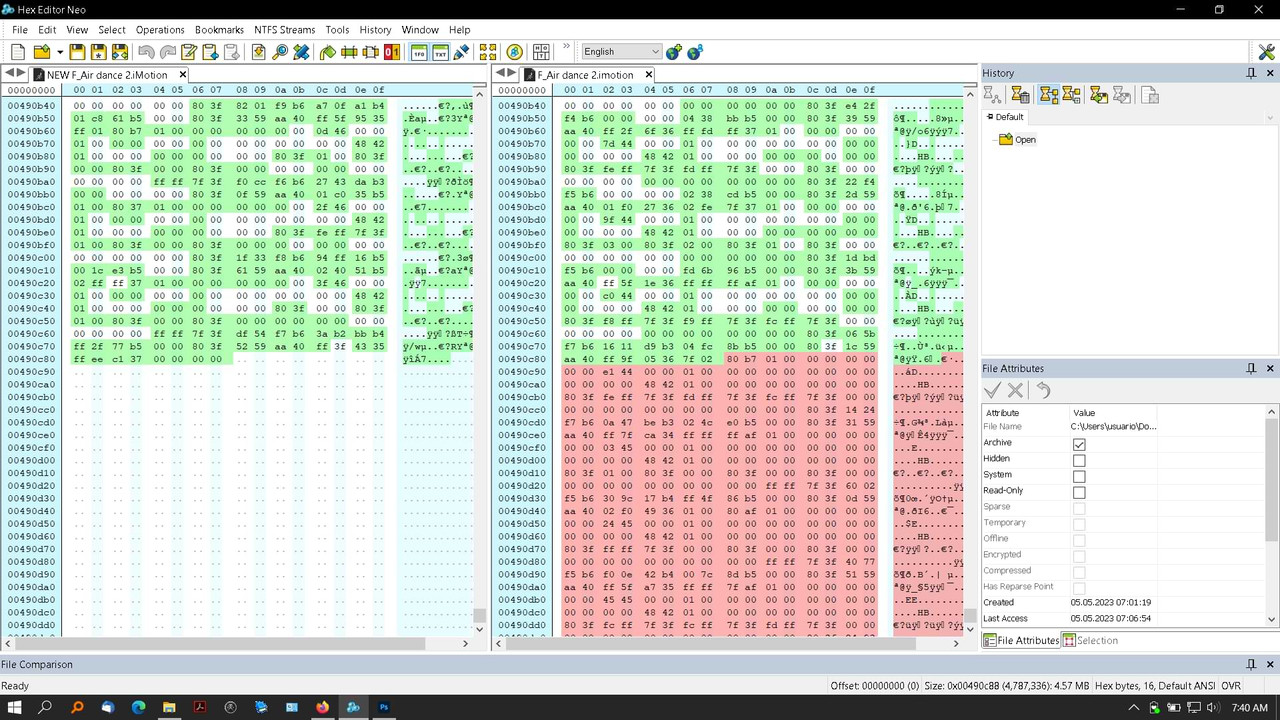Expand the toolbar overflow chevron

coord(566,47)
